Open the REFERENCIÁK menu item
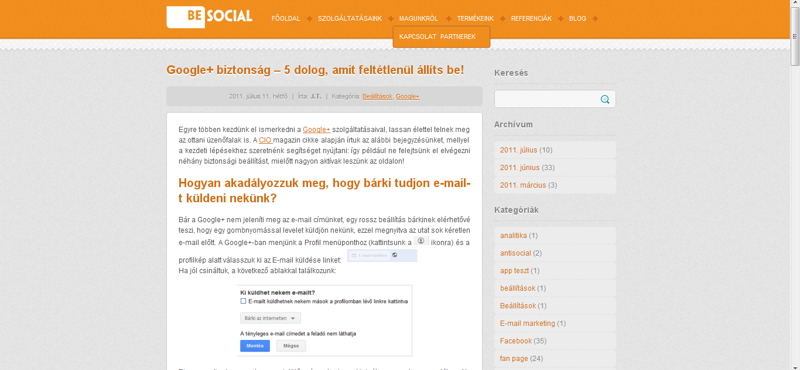The height and width of the screenshot is (370, 800). [531, 18]
